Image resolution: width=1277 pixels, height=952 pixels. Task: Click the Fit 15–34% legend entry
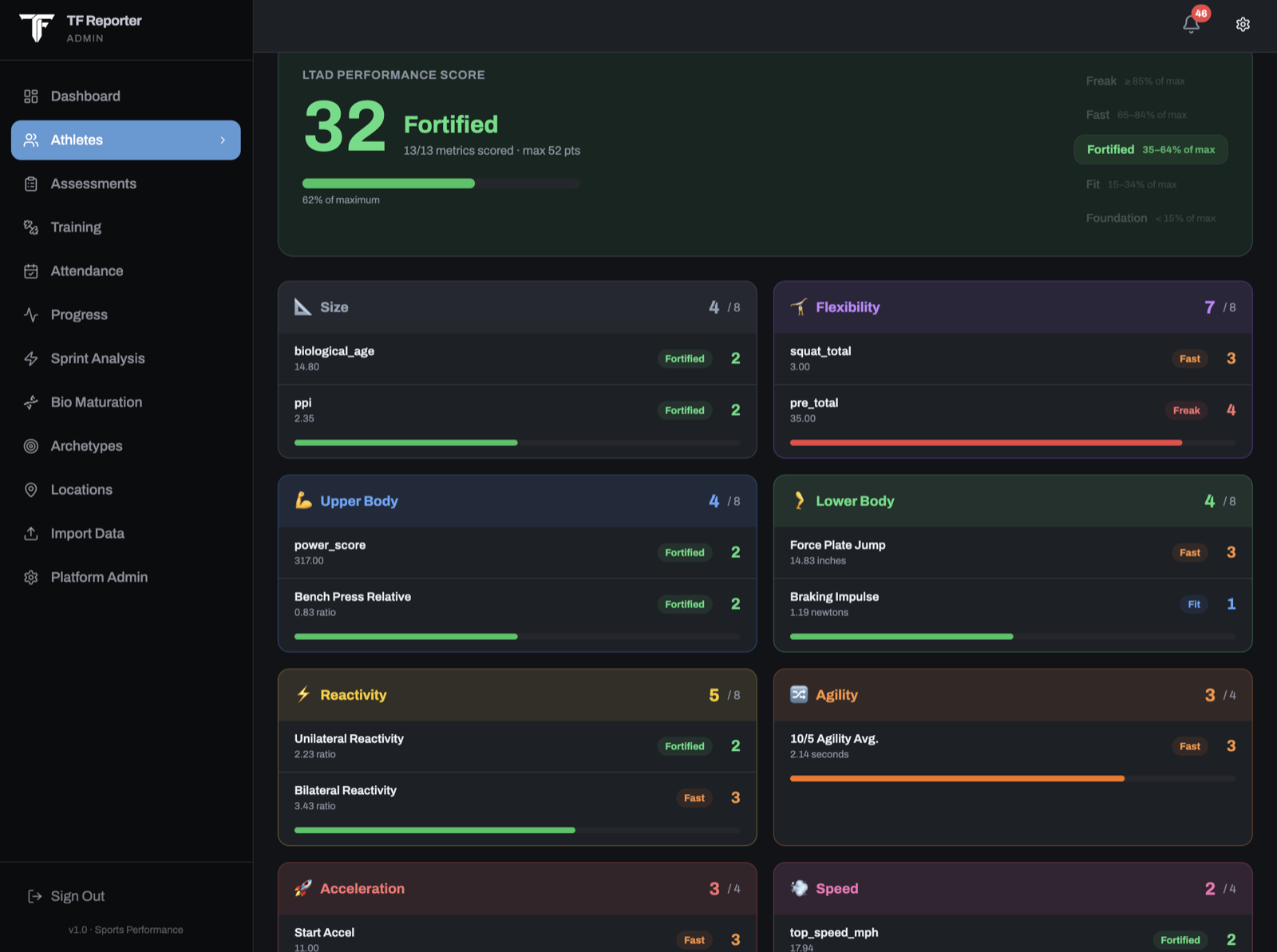pos(1131,184)
